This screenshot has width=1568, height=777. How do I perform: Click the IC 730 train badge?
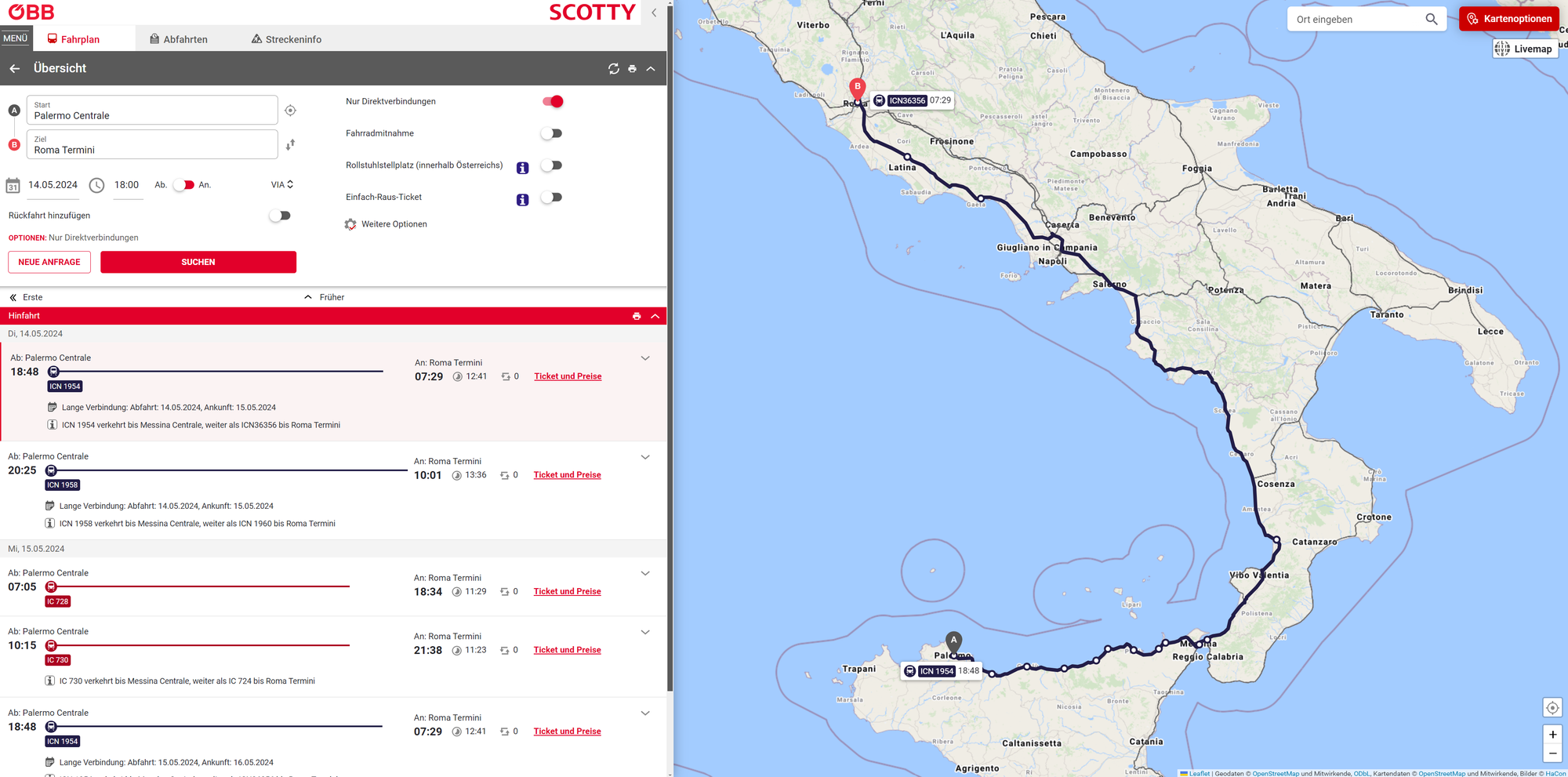(x=58, y=660)
